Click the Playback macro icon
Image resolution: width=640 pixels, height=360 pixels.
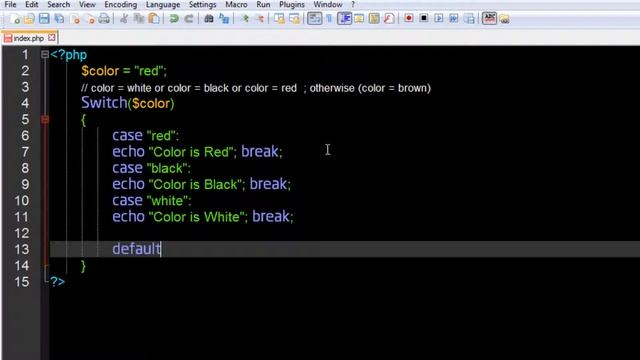pyautogui.click(x=439, y=19)
